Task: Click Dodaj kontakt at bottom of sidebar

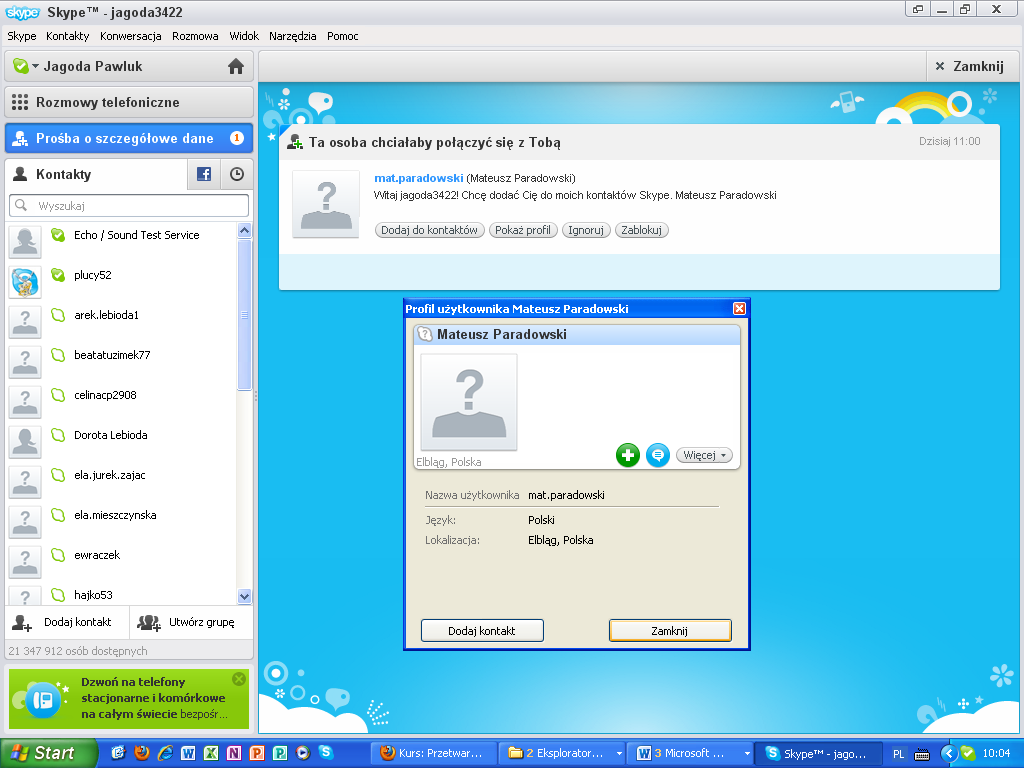Action: (67, 622)
